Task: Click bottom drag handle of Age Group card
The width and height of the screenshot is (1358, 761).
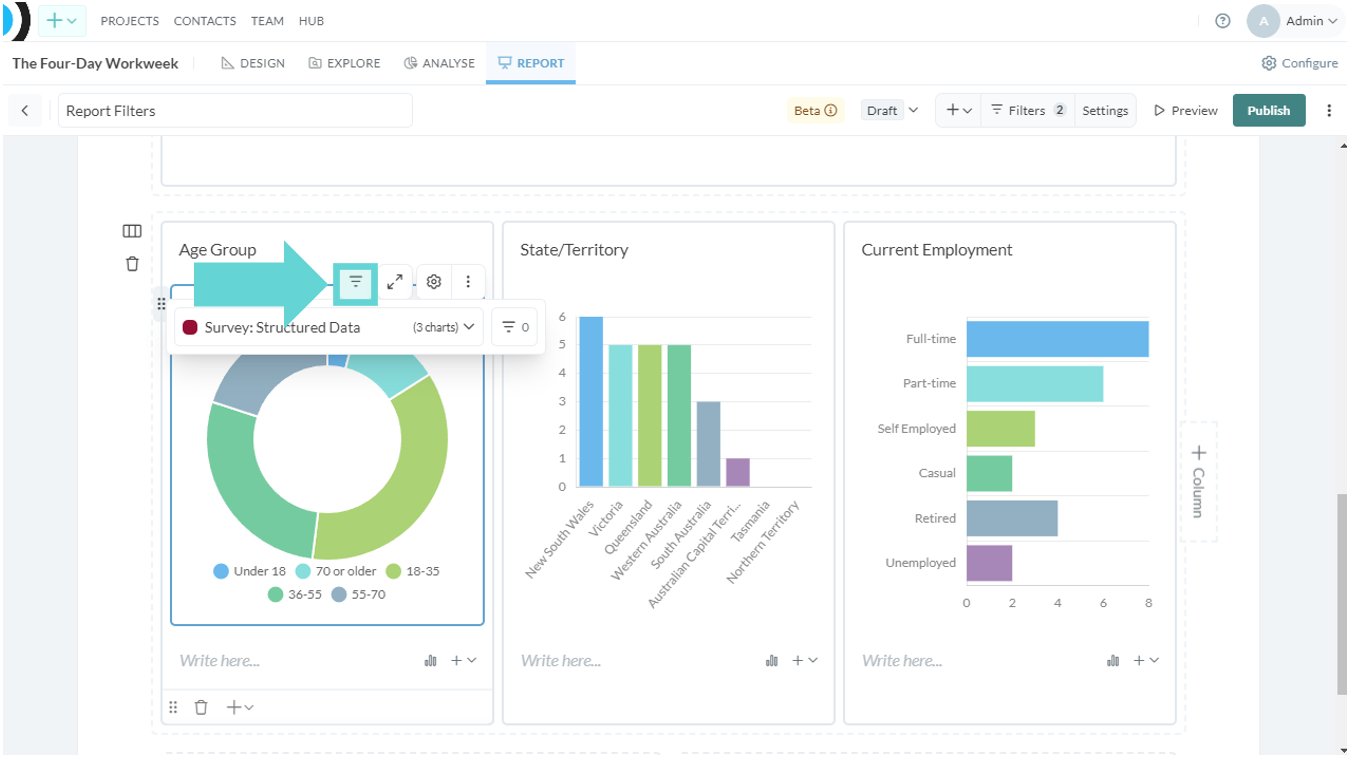Action: pyautogui.click(x=173, y=707)
